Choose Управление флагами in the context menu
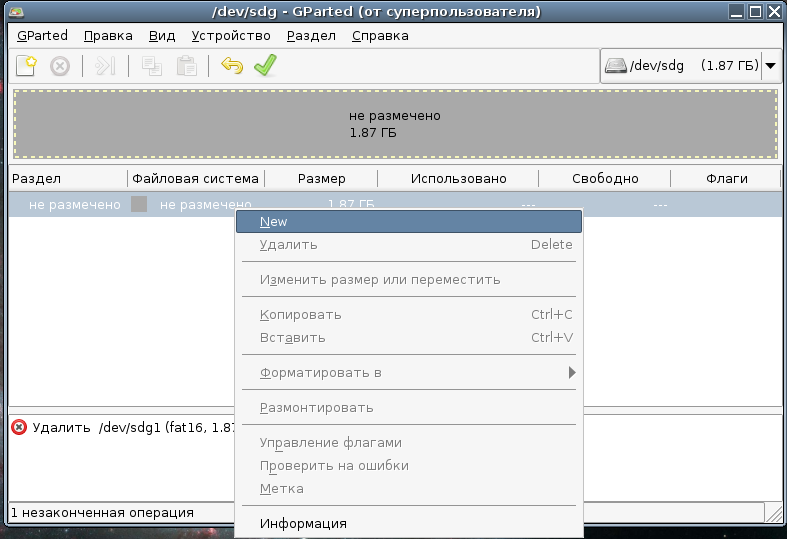 coord(409,443)
